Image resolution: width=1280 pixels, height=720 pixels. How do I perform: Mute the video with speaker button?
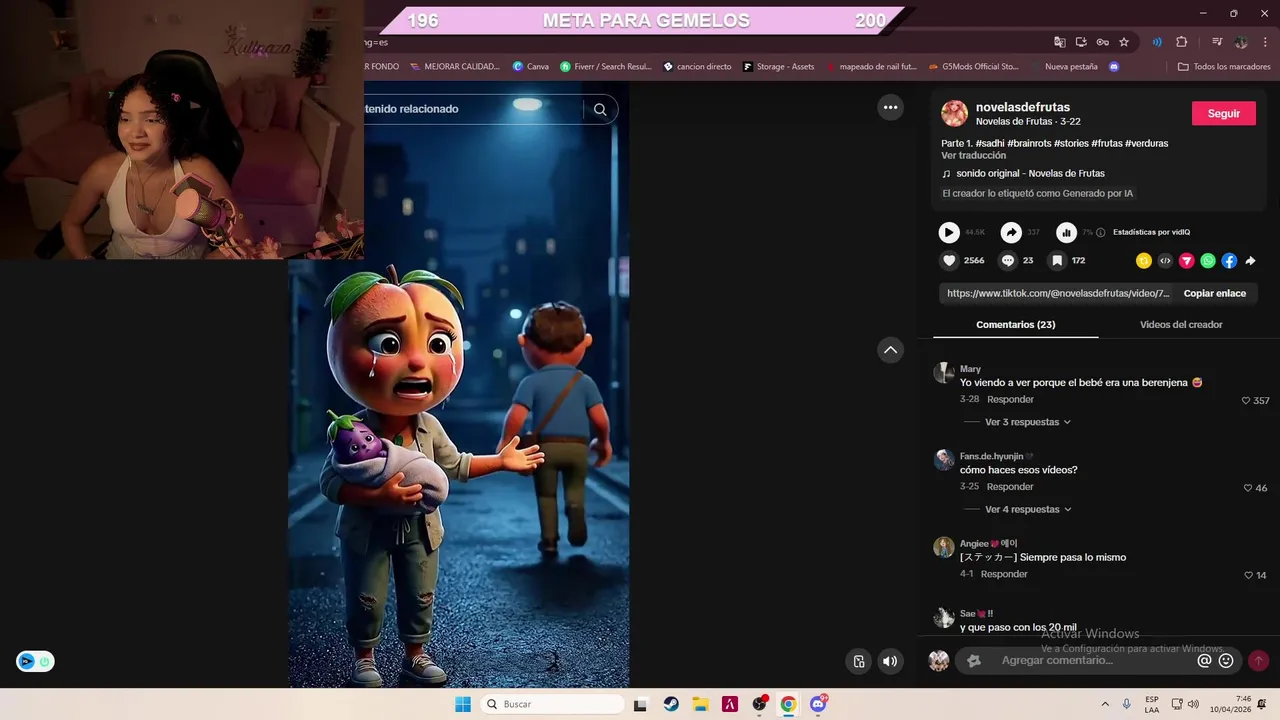click(x=890, y=661)
